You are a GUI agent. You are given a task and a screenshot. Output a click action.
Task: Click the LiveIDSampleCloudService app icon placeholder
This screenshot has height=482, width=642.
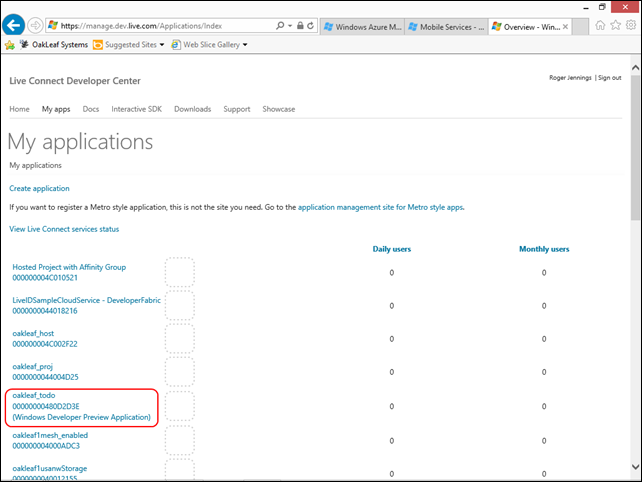pyautogui.click(x=180, y=305)
